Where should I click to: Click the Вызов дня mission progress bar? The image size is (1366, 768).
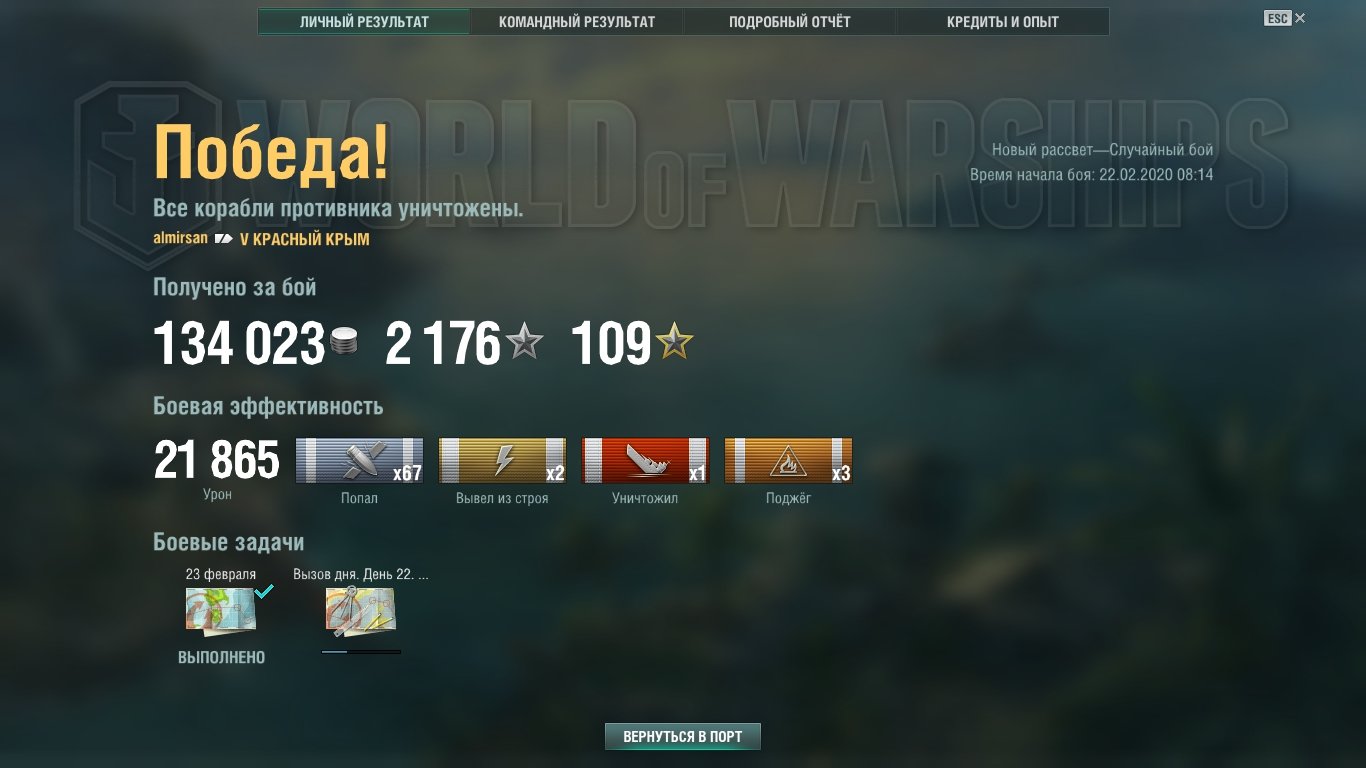point(361,652)
